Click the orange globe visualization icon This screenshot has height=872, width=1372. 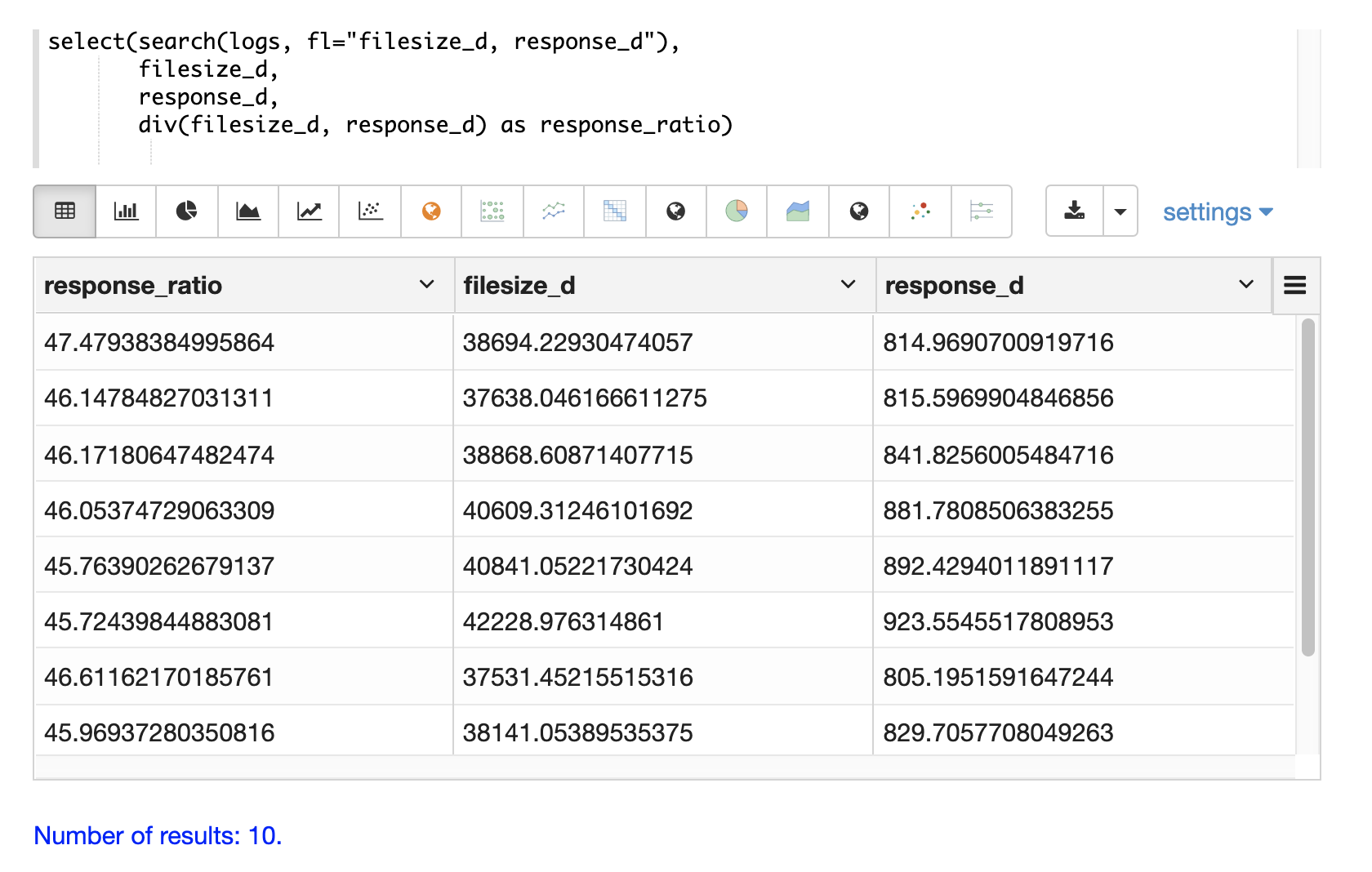431,211
